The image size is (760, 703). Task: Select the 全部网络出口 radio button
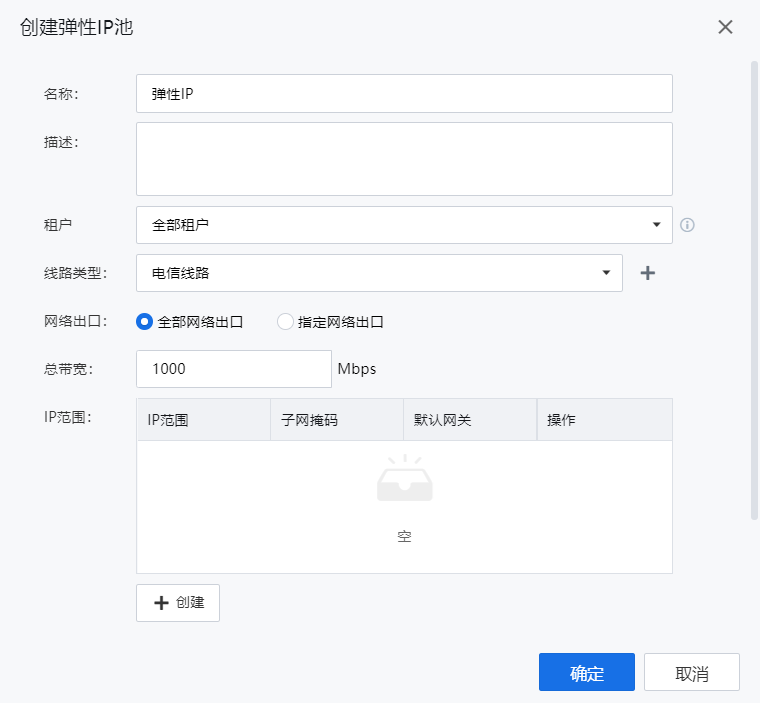coord(144,321)
